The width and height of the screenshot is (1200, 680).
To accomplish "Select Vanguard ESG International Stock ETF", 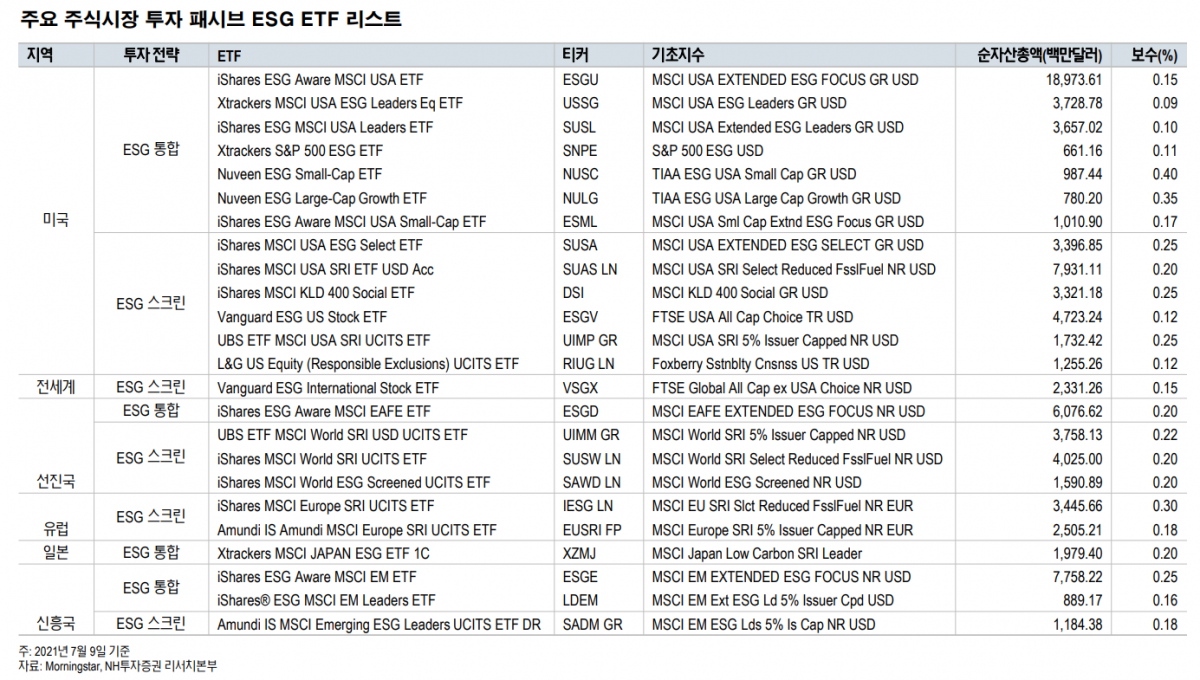I will tap(327, 388).
